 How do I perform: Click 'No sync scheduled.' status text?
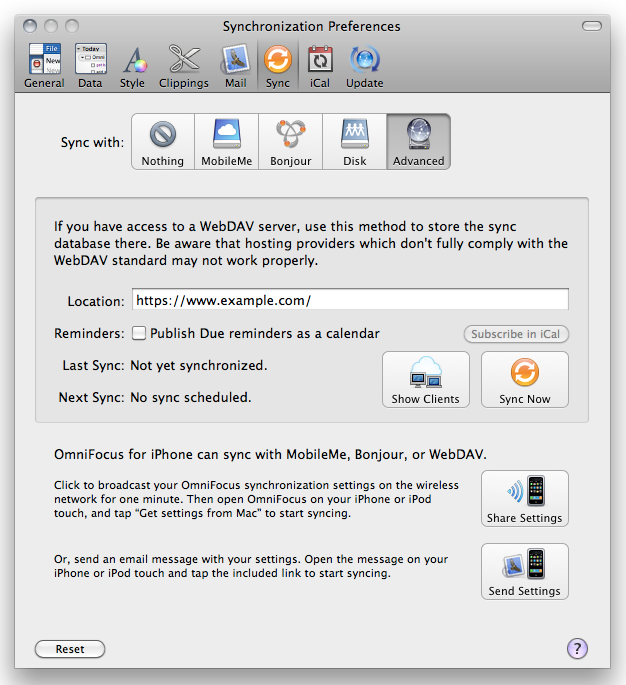191,397
